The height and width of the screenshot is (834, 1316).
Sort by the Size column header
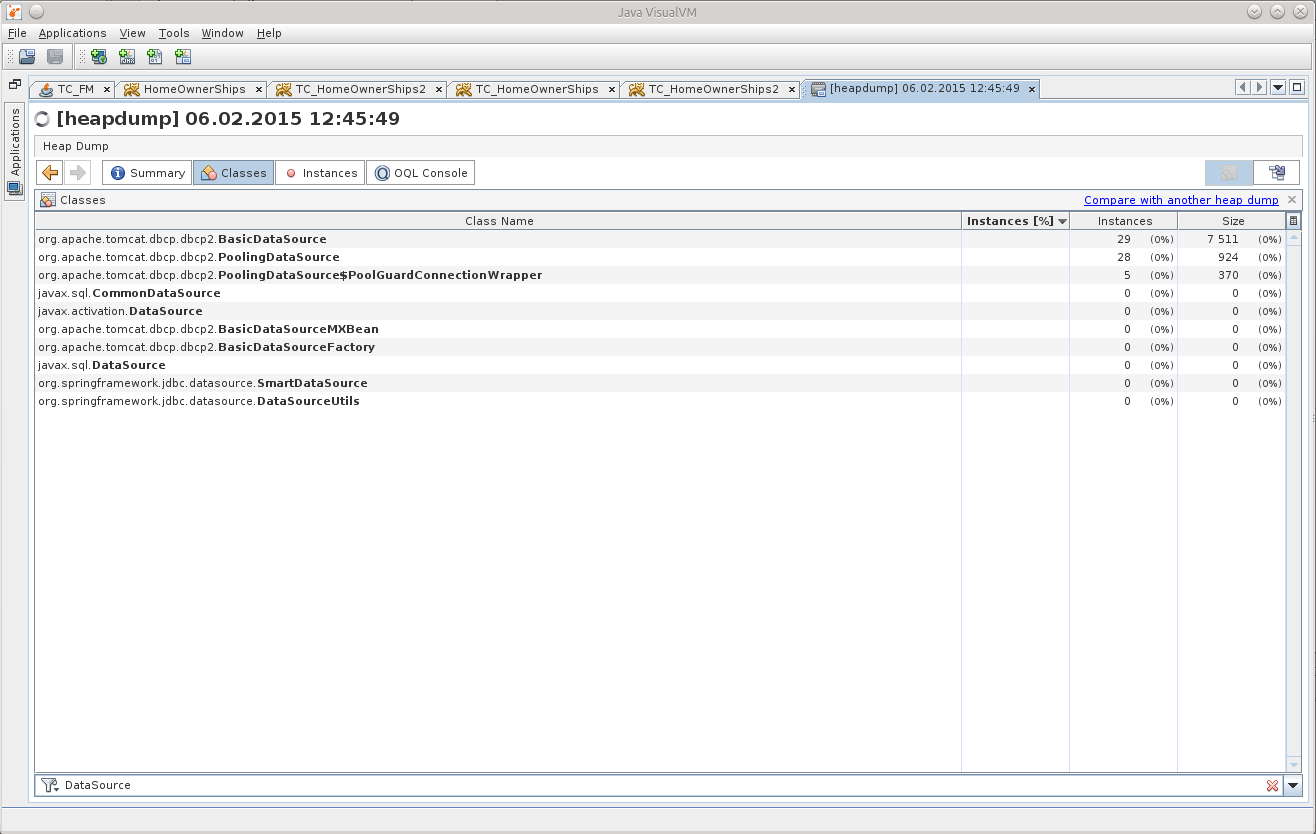coord(1232,221)
